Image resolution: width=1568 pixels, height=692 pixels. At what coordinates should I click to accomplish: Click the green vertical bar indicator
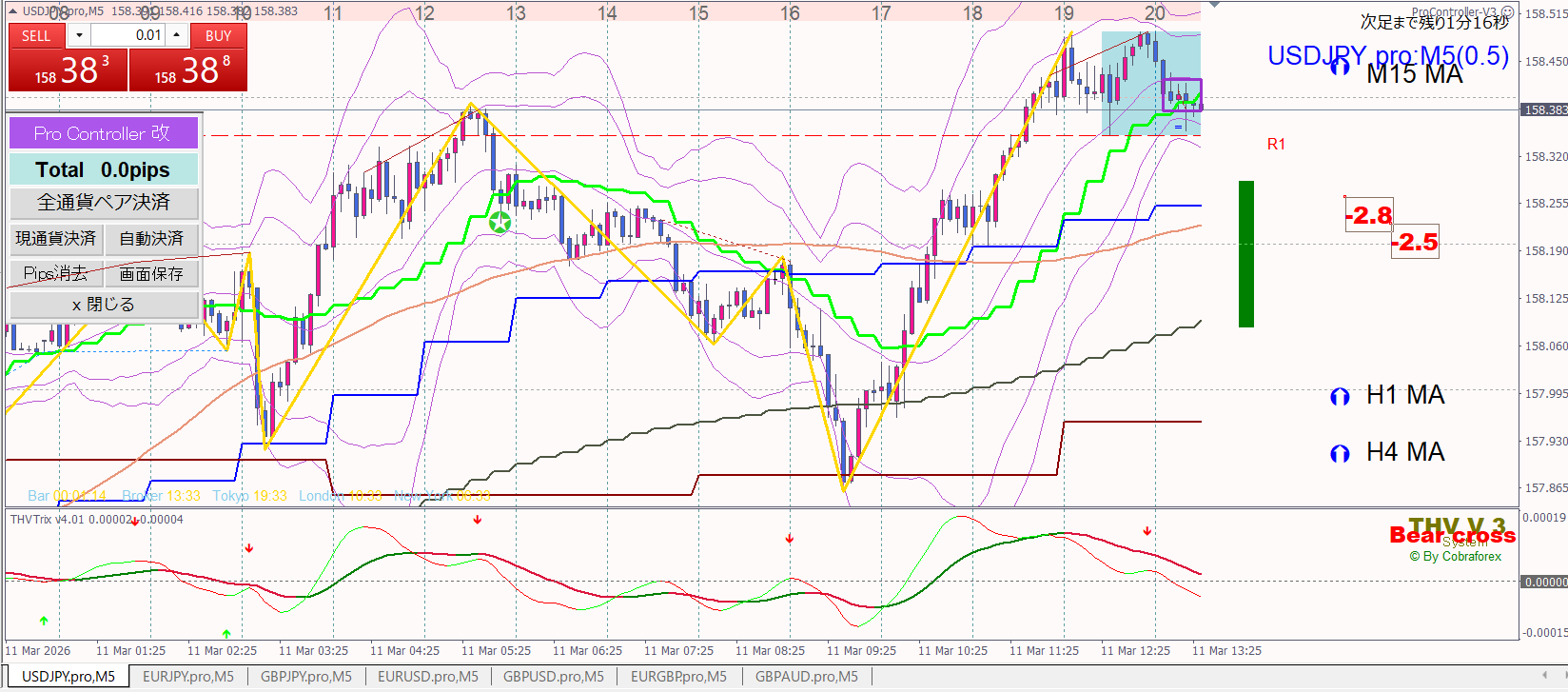[x=1245, y=254]
